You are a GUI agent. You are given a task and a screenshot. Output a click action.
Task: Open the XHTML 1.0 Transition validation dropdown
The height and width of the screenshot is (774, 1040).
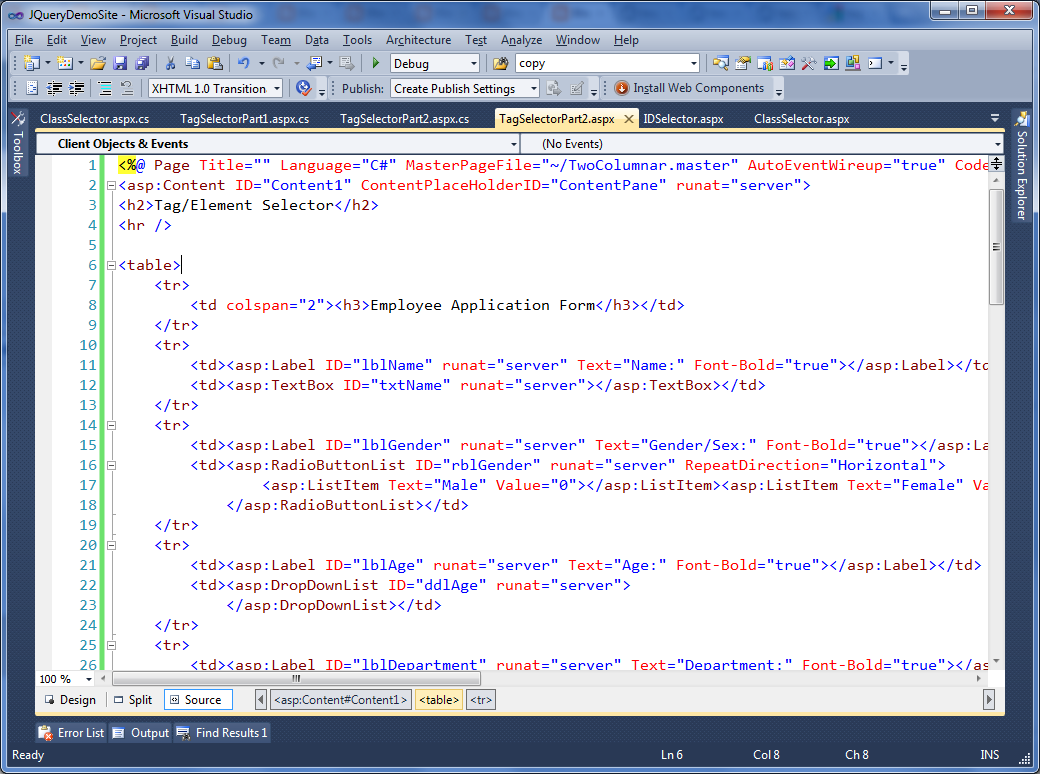[x=215, y=88]
